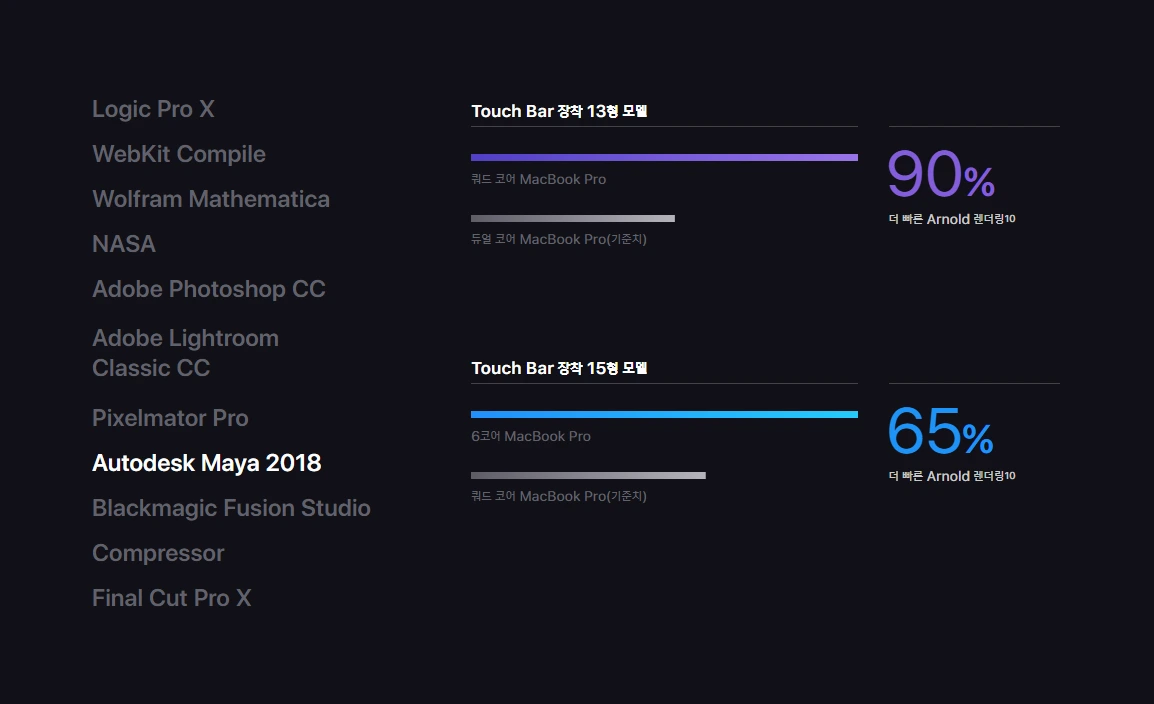Select Adobe Lightroom Classic CC

click(x=185, y=352)
